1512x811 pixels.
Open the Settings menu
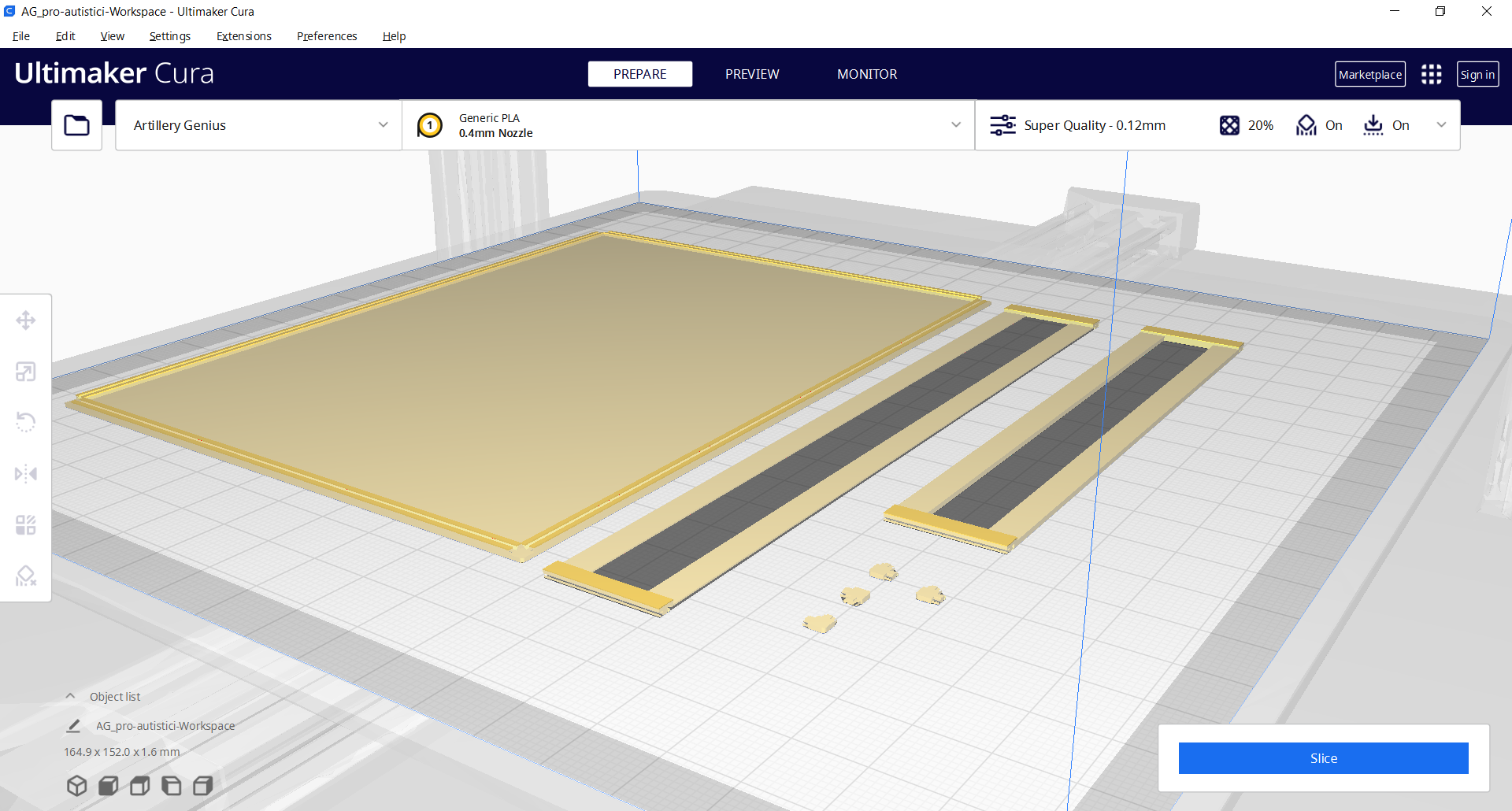(x=170, y=36)
